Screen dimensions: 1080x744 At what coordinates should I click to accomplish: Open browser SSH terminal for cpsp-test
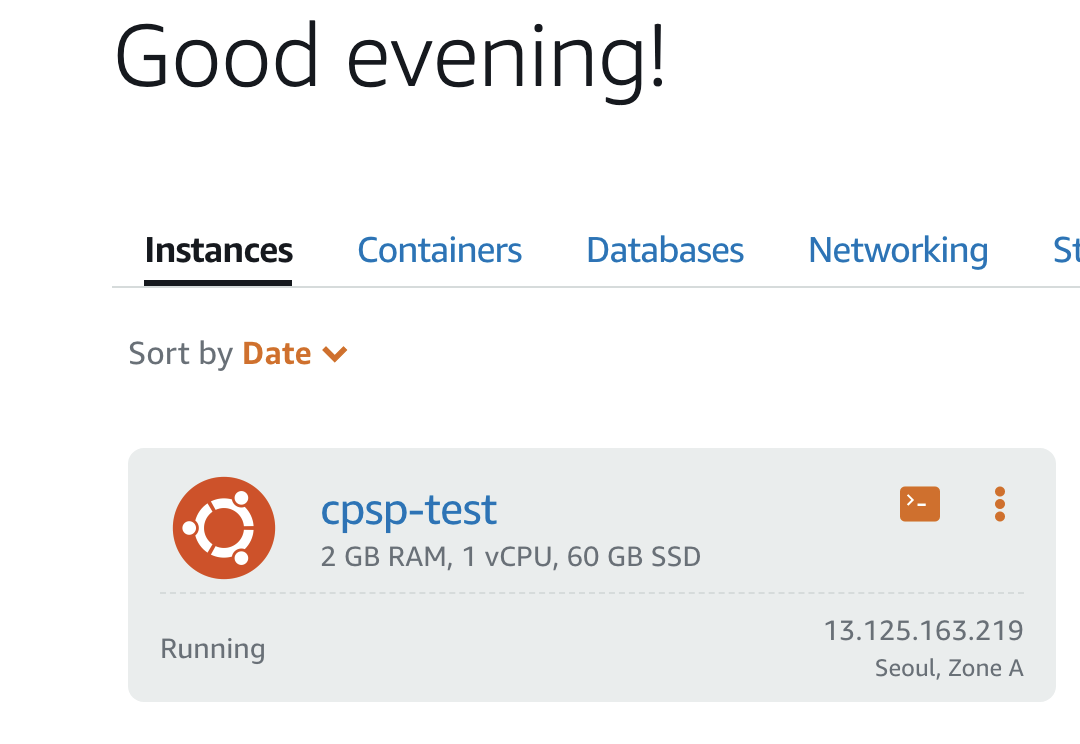(x=920, y=504)
